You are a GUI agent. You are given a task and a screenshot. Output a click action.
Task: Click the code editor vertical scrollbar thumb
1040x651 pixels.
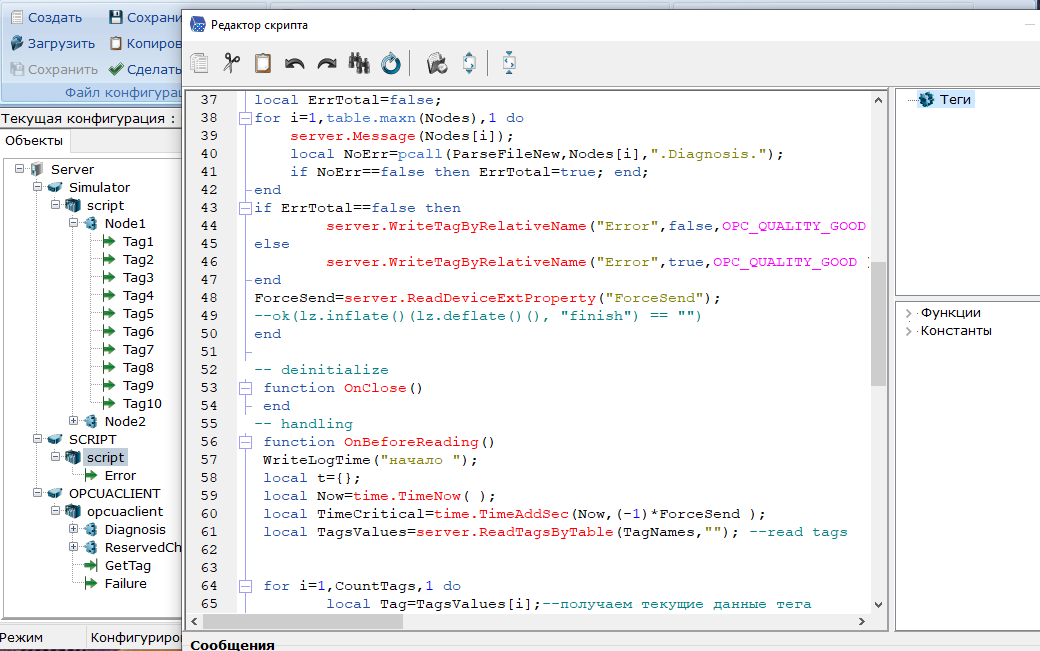[878, 324]
